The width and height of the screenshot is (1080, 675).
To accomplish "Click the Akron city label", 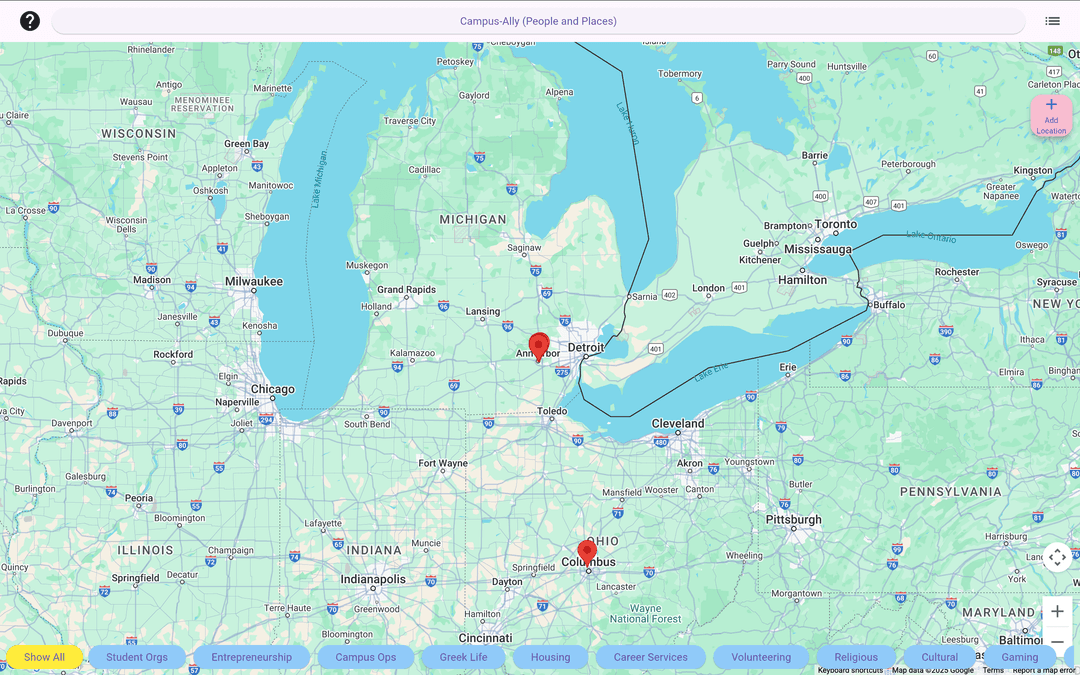I will 689,464.
